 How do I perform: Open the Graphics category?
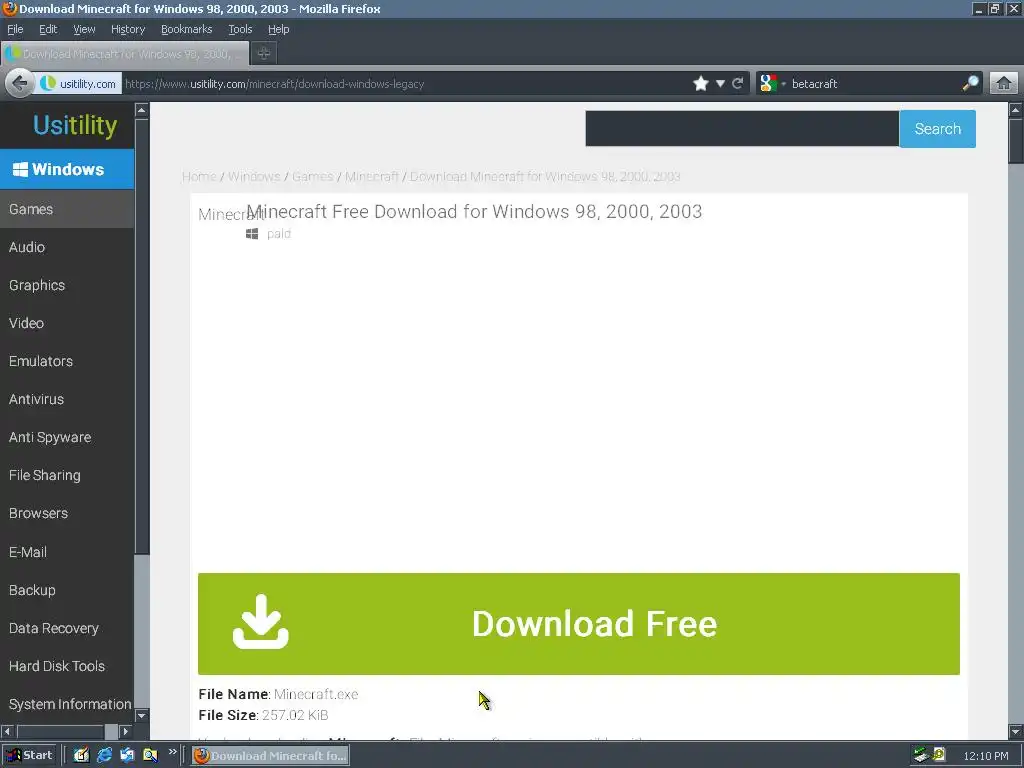[67, 285]
